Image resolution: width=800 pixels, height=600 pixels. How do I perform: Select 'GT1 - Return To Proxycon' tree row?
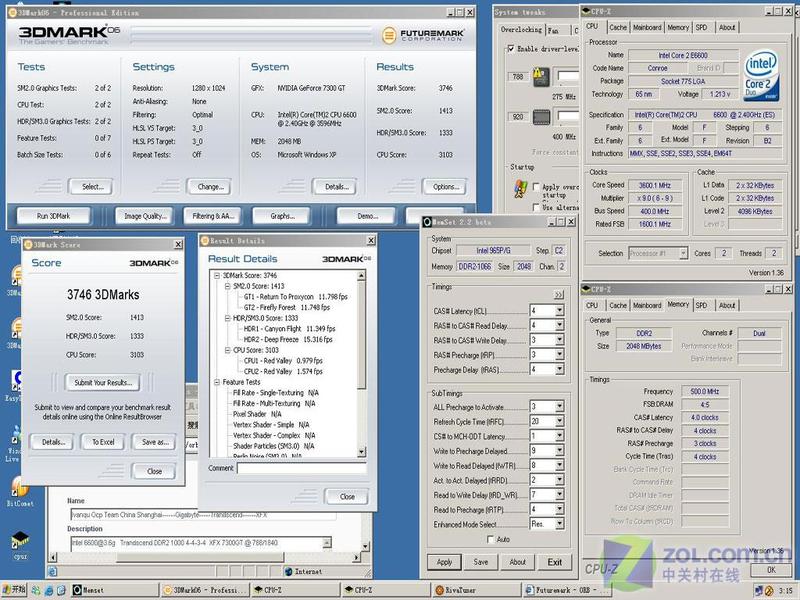[295, 296]
